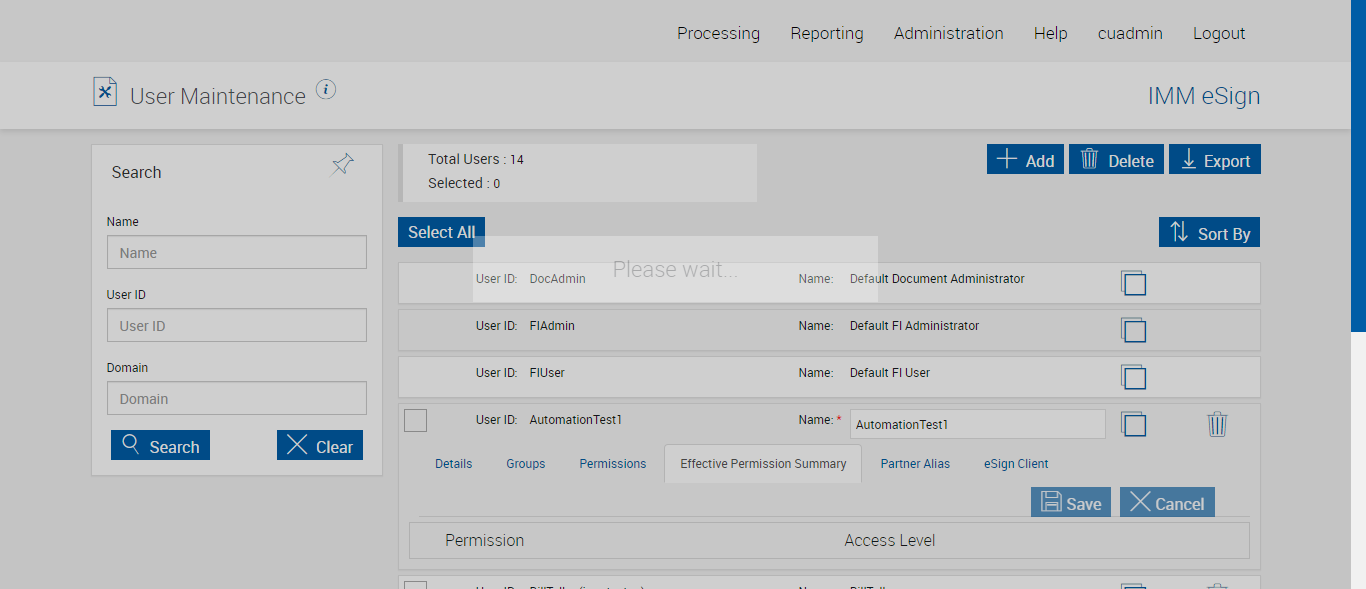Select Effective Permission Summary tab
Screen dimensions: 1366x589
(763, 464)
